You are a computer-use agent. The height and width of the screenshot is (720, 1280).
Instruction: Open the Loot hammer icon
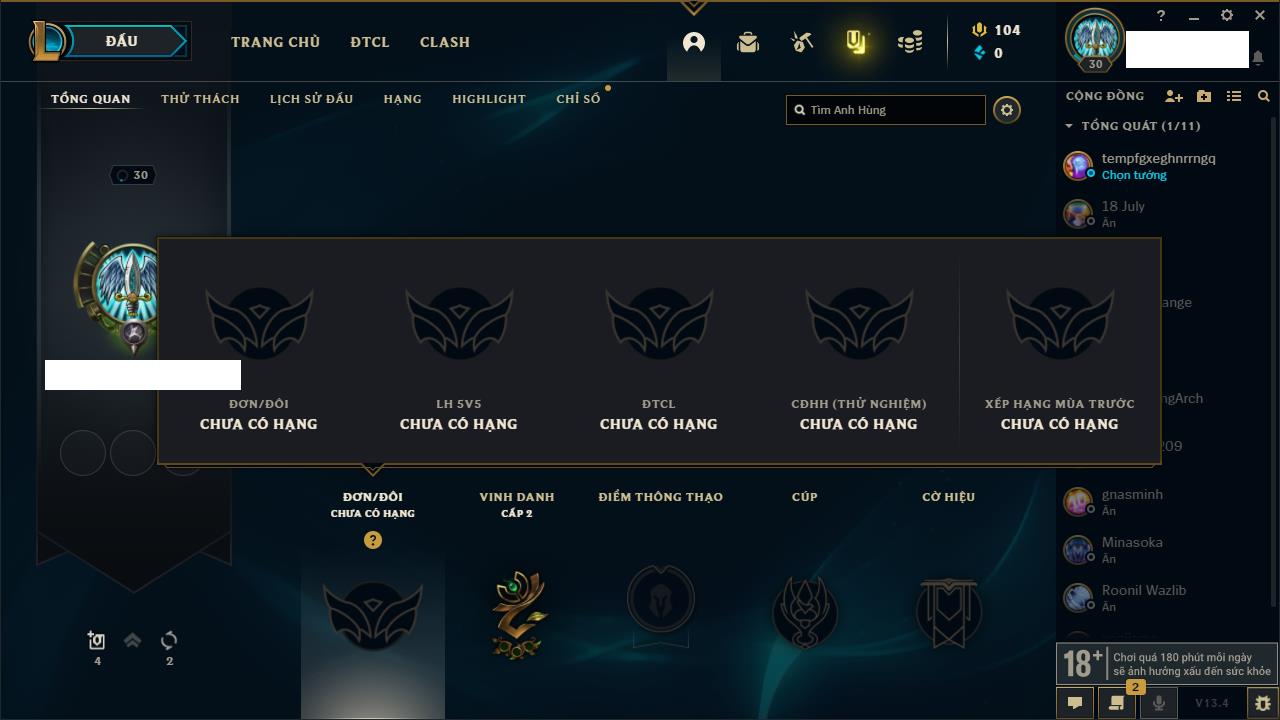click(x=802, y=42)
